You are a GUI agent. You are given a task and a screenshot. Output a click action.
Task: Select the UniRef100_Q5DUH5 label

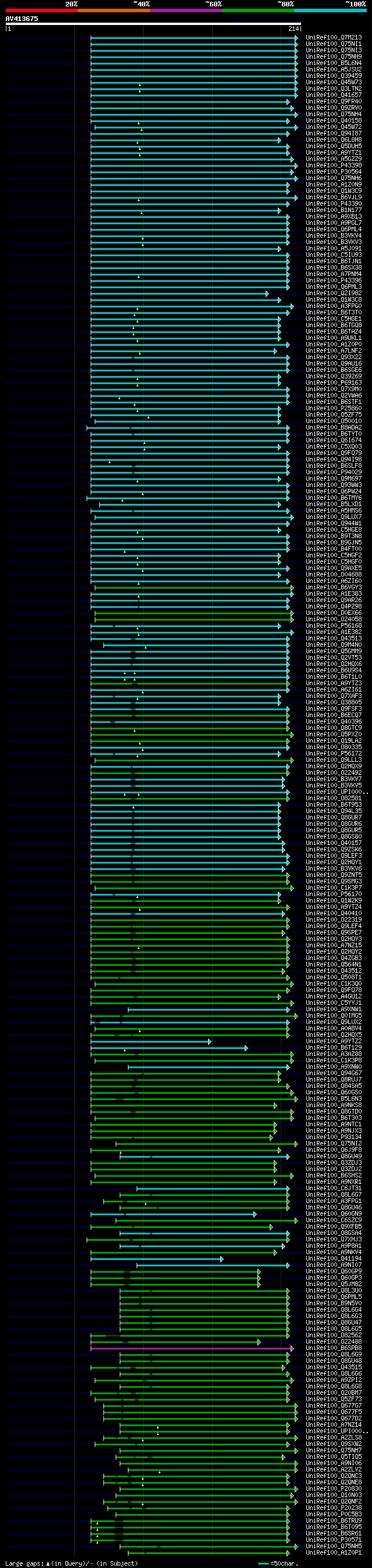click(x=334, y=146)
